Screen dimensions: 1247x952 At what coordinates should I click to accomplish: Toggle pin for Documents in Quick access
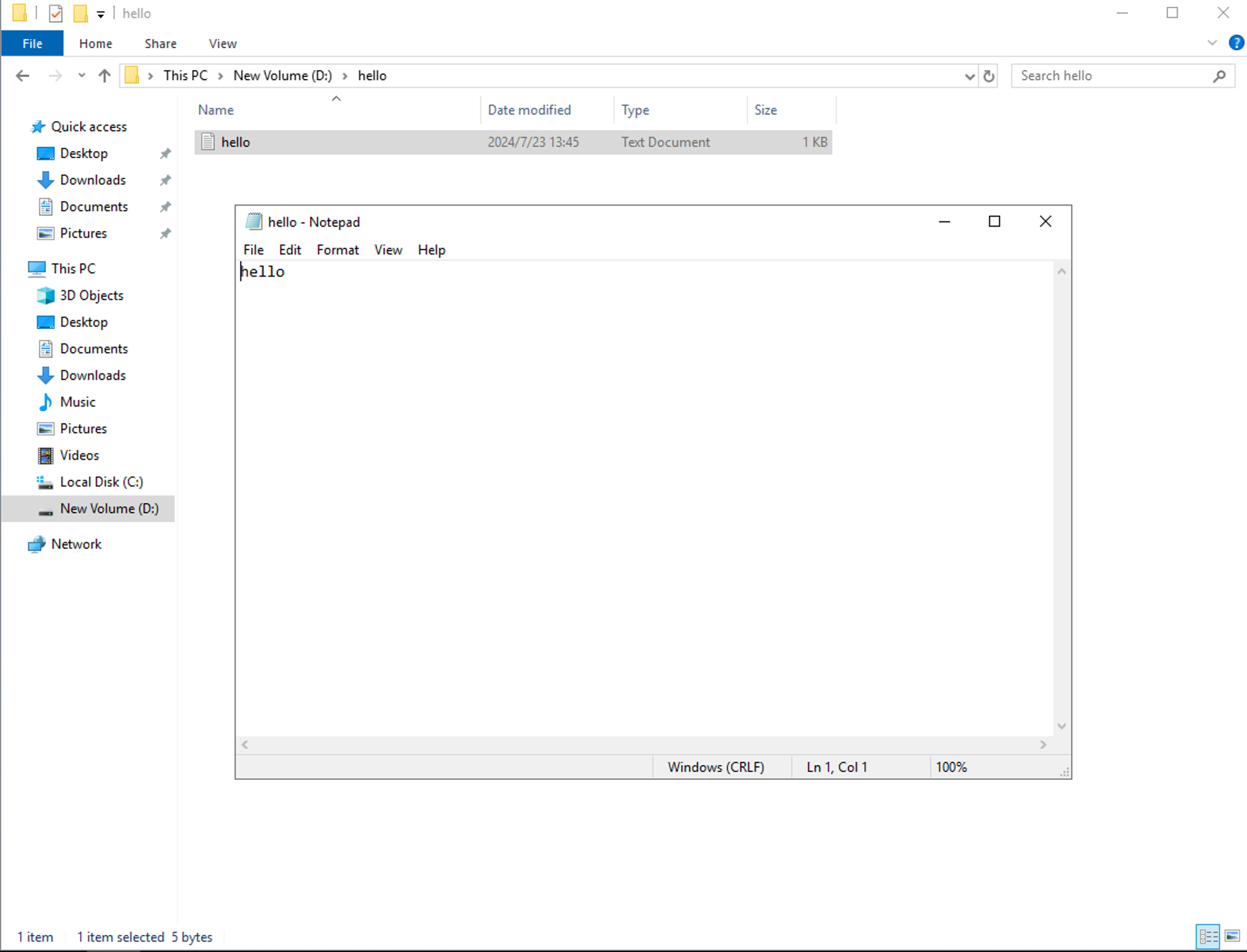(166, 206)
